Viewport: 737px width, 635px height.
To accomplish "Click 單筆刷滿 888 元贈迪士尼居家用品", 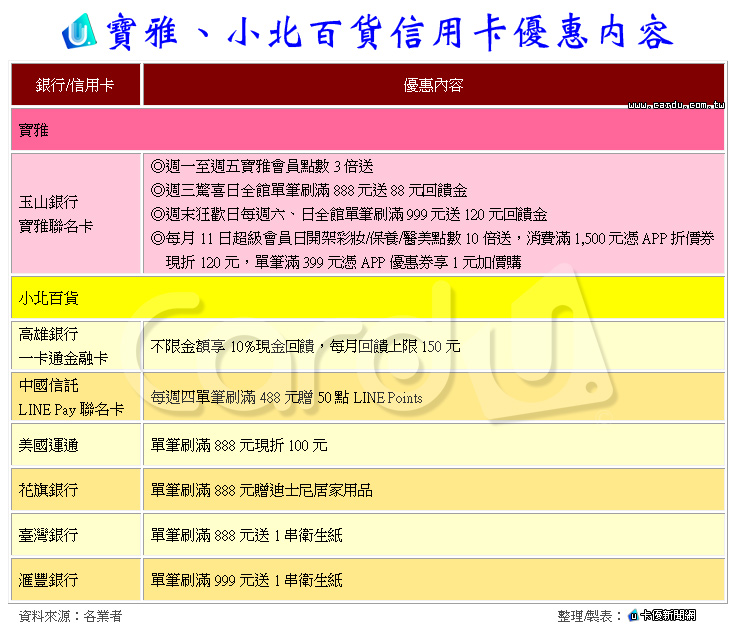I will (x=261, y=490).
